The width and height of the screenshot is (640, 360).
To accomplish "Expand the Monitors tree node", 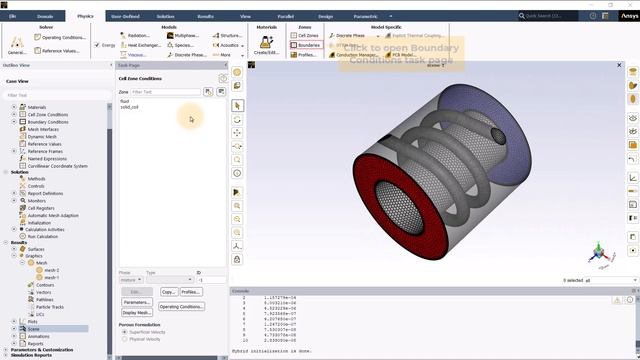I will (x=14, y=200).
